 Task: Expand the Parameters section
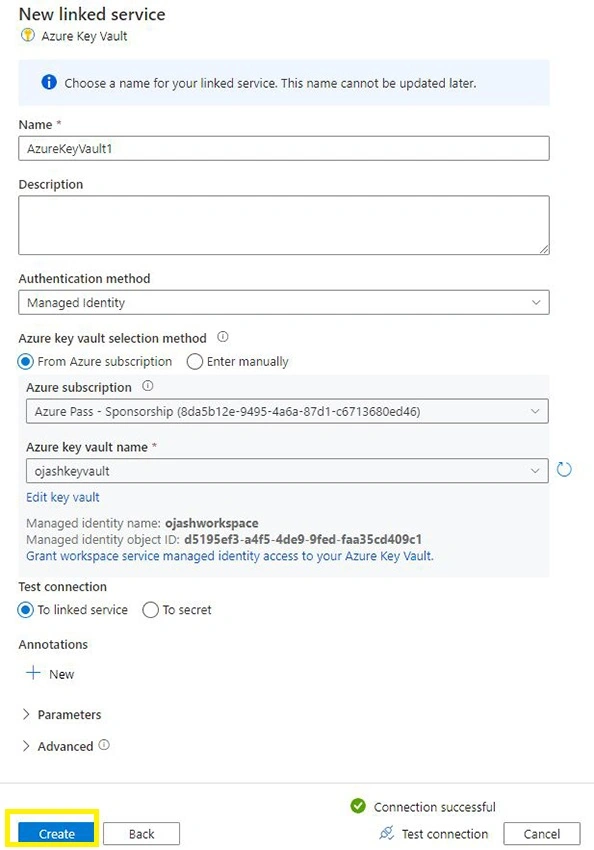pyautogui.click(x=61, y=714)
